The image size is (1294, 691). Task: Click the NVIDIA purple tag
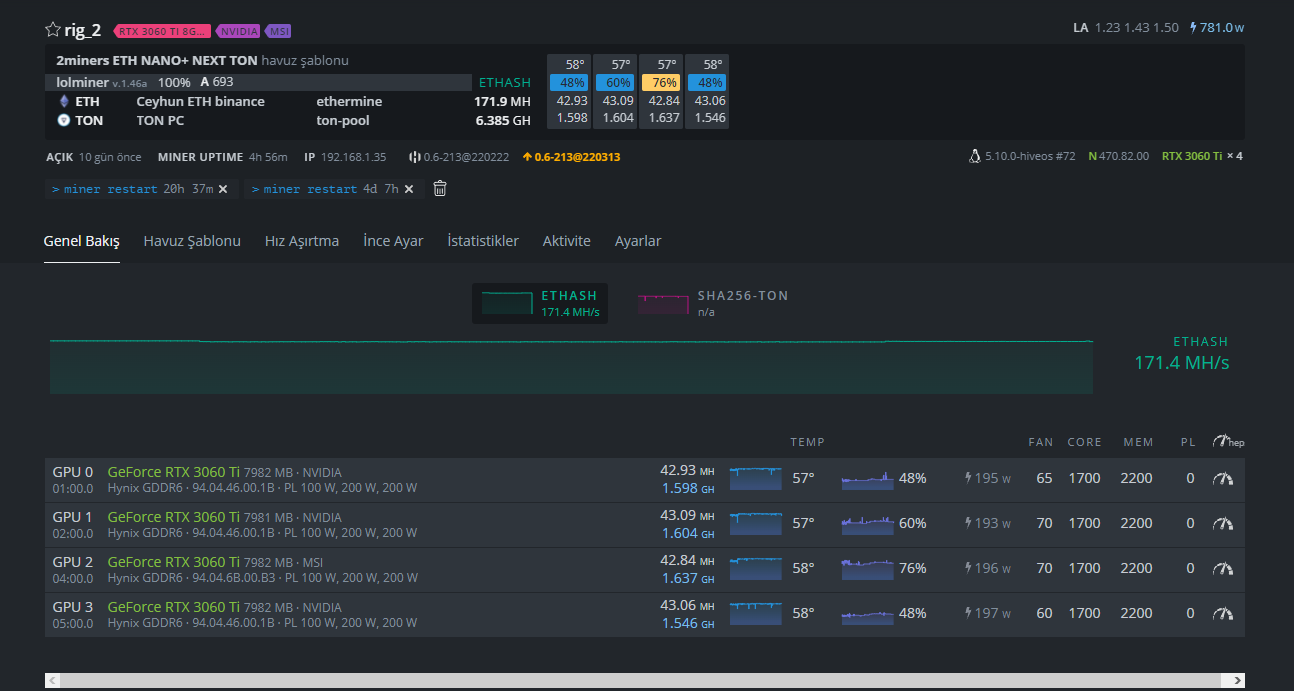pos(238,31)
